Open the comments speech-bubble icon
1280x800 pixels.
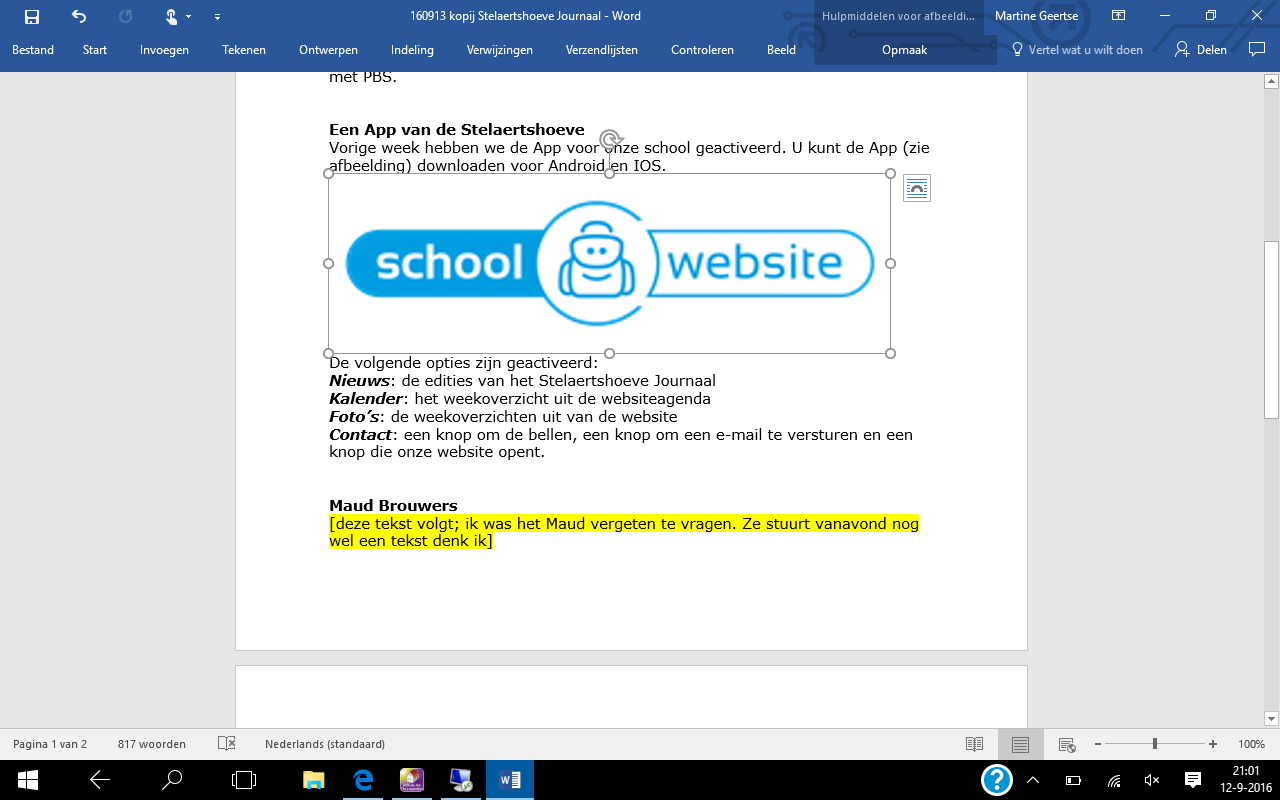pyautogui.click(x=1257, y=49)
